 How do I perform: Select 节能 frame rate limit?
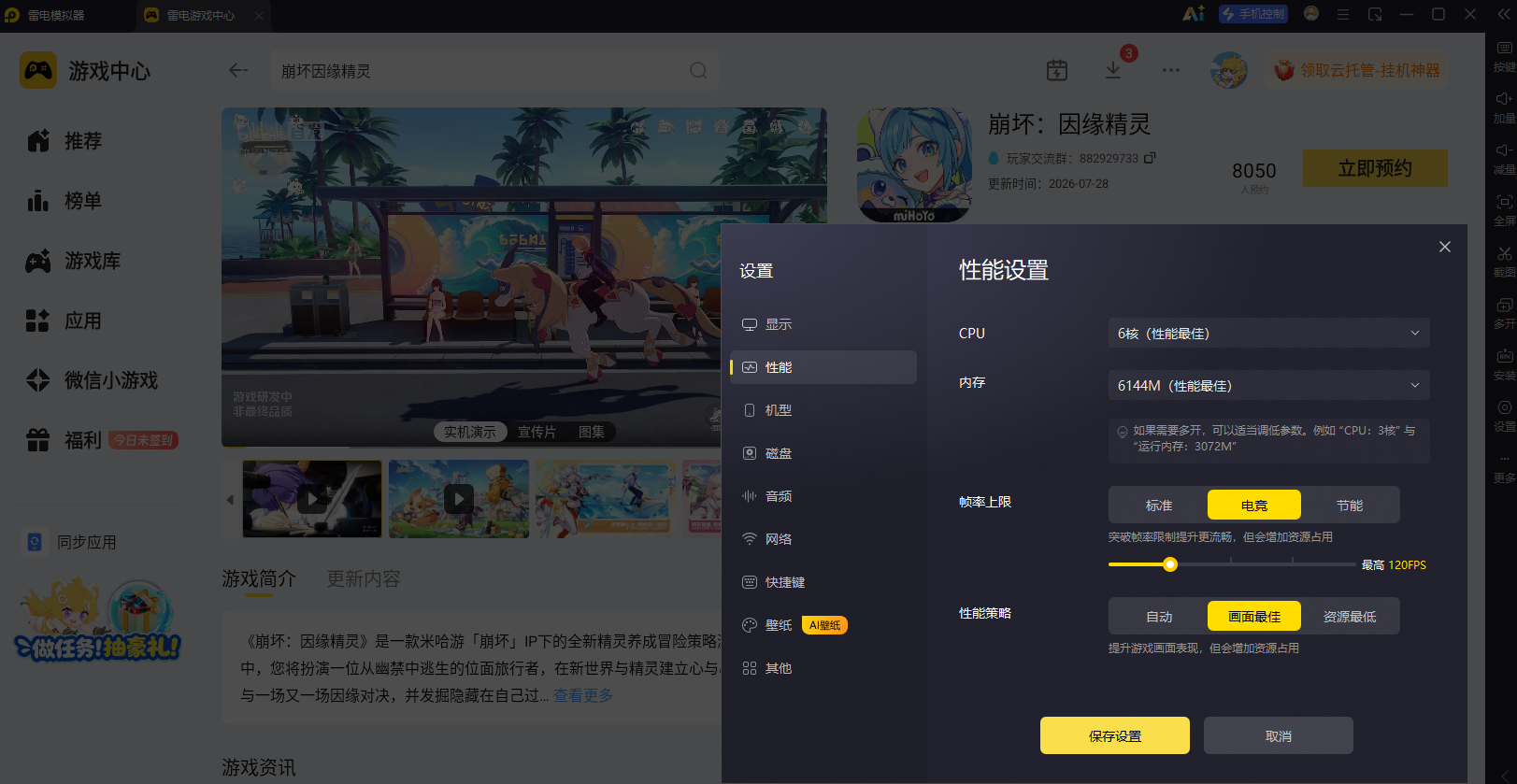(x=1350, y=506)
